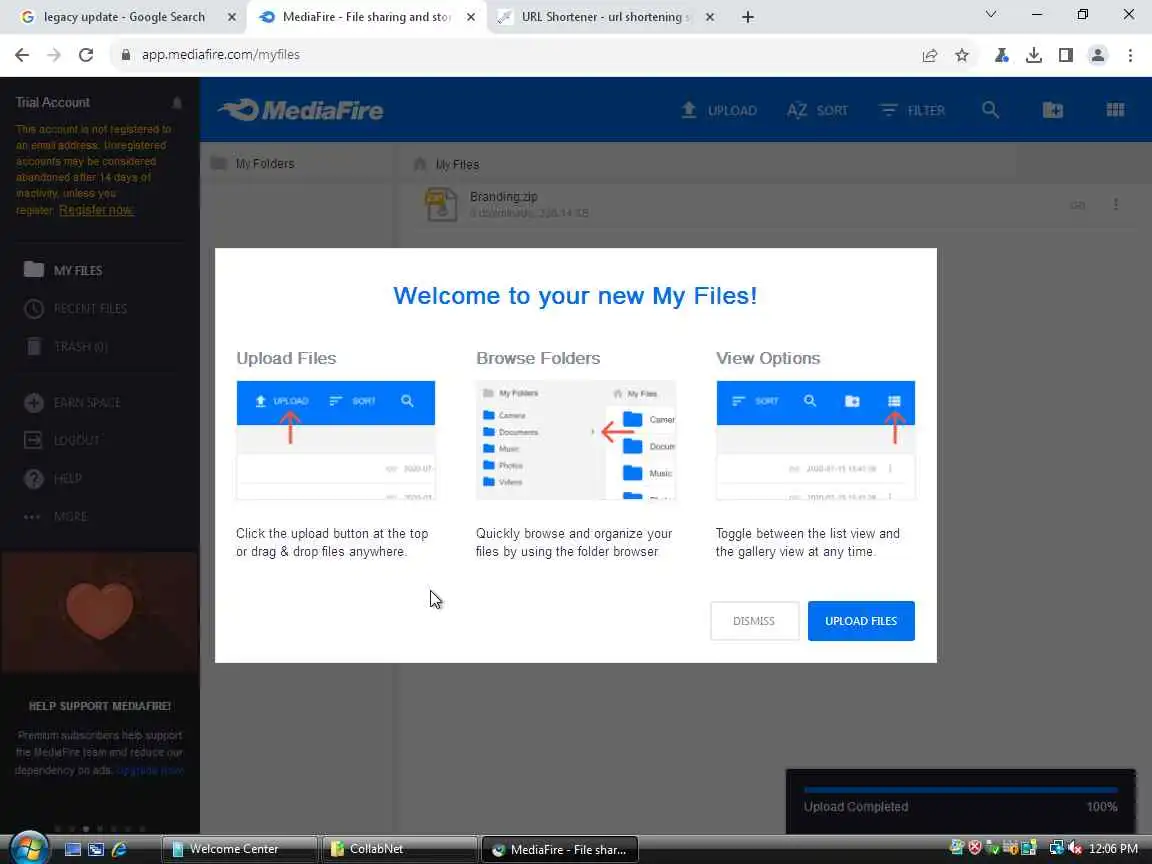Toggle the grid view icon
Image resolution: width=1152 pixels, height=864 pixels.
point(1115,110)
